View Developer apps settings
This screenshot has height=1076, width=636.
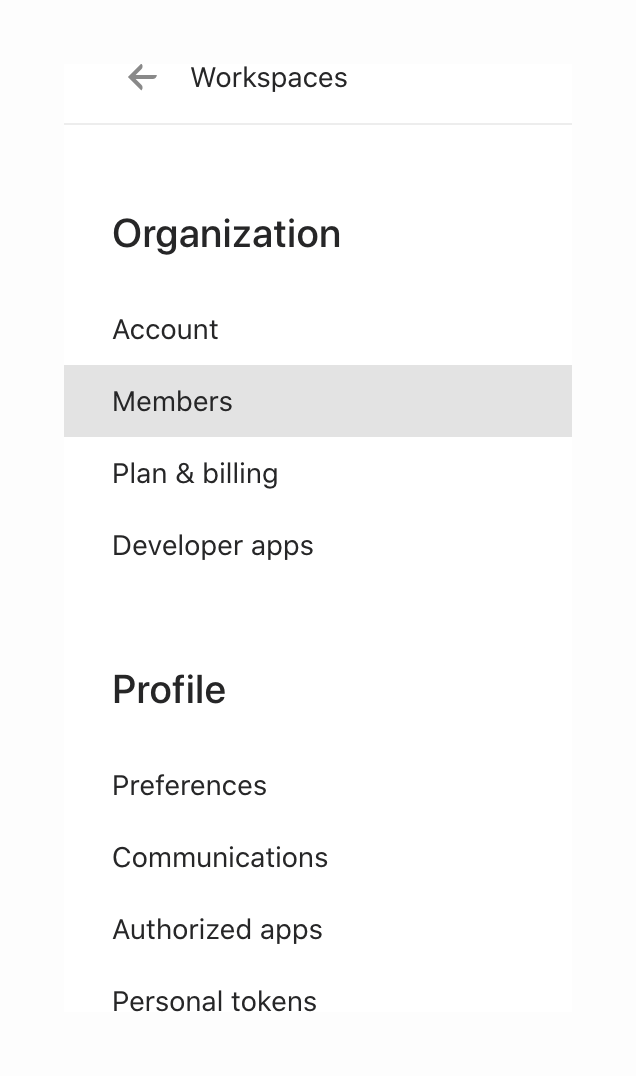tap(212, 545)
